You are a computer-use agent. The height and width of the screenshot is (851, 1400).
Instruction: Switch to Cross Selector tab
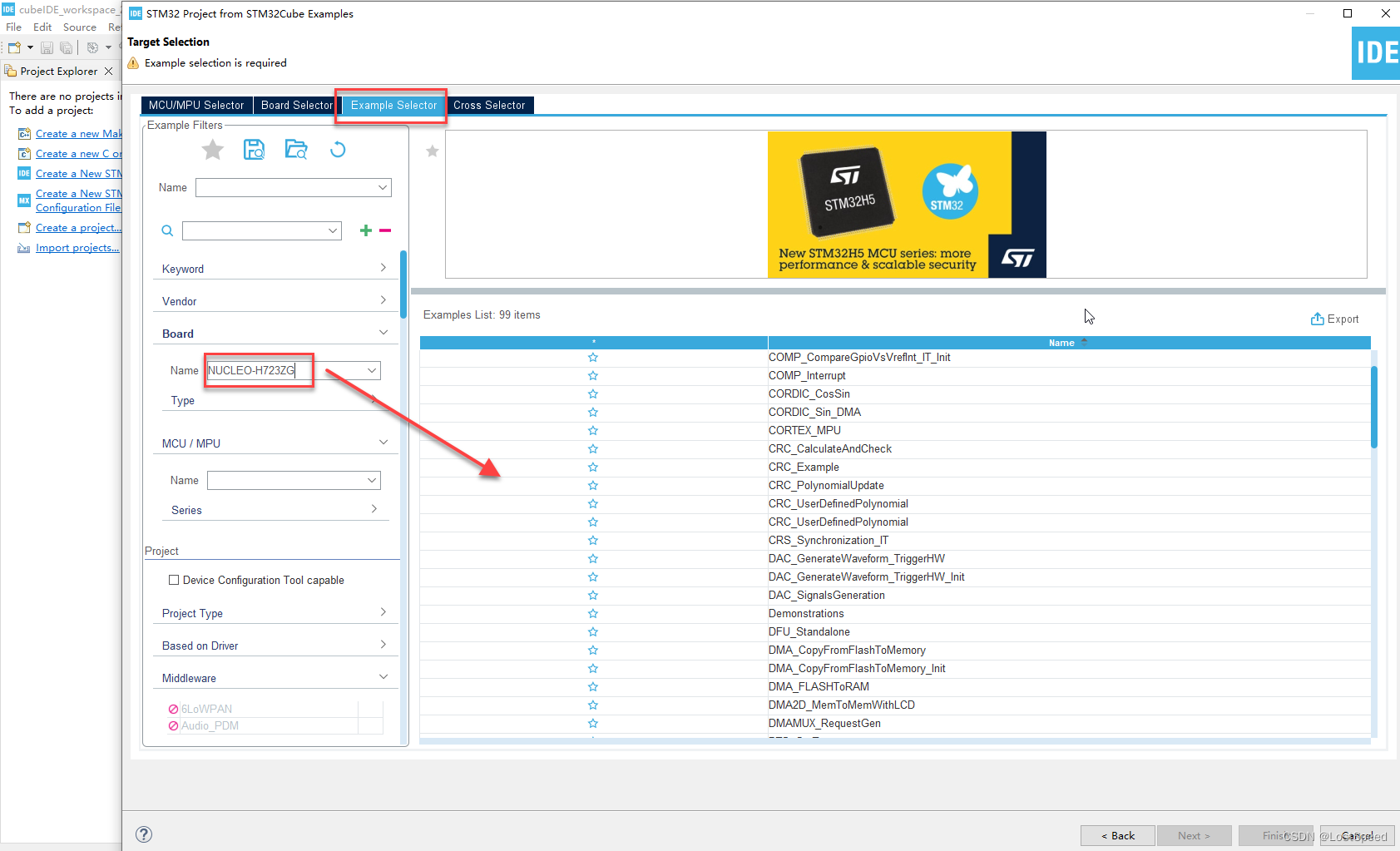coord(489,105)
